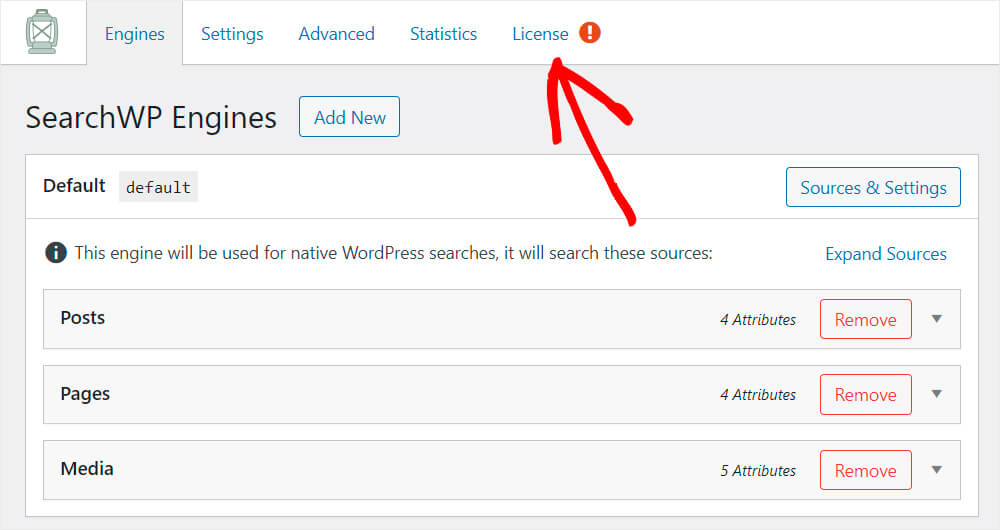Click the Pages source row label
Viewport: 1000px width, 530px height.
coord(85,394)
